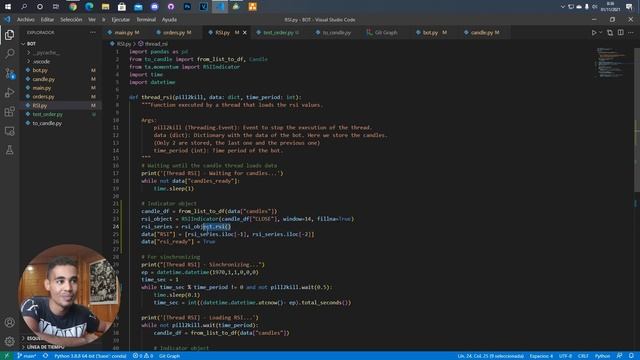Expand the __pycache__ folder
Viewport: 640px width, 360px height.
[60, 53]
